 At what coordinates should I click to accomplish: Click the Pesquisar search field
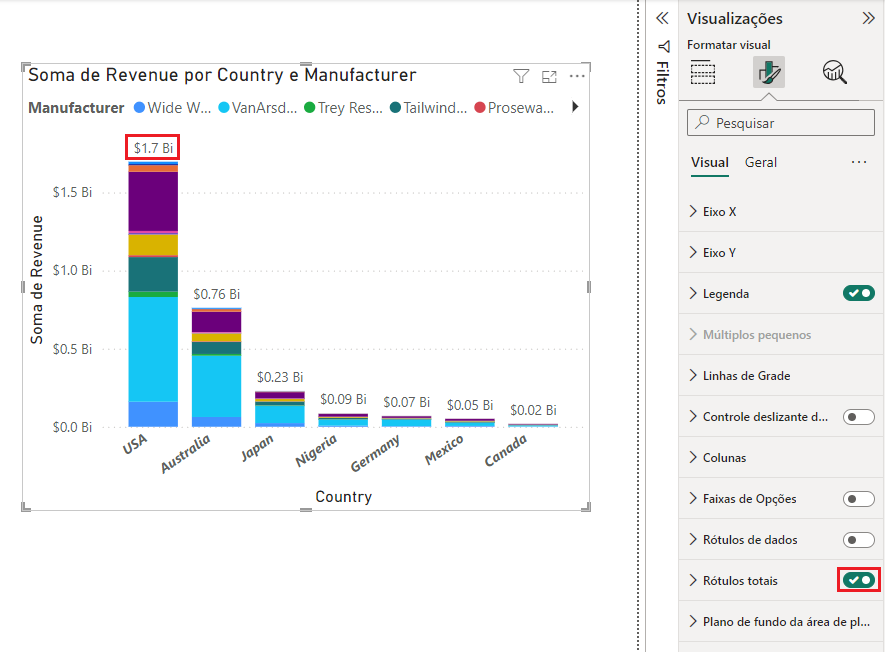781,122
